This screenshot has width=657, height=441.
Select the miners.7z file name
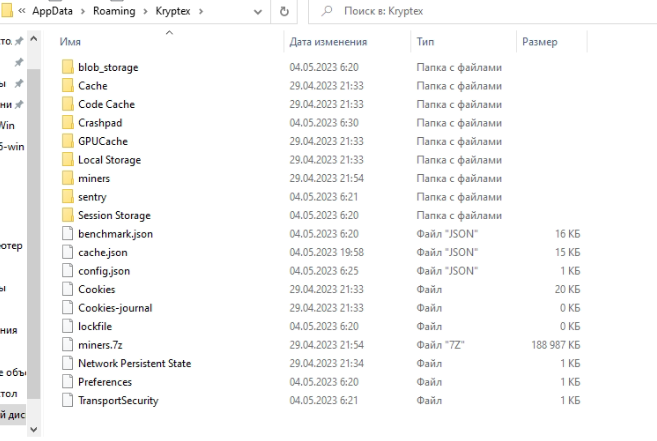pos(100,345)
